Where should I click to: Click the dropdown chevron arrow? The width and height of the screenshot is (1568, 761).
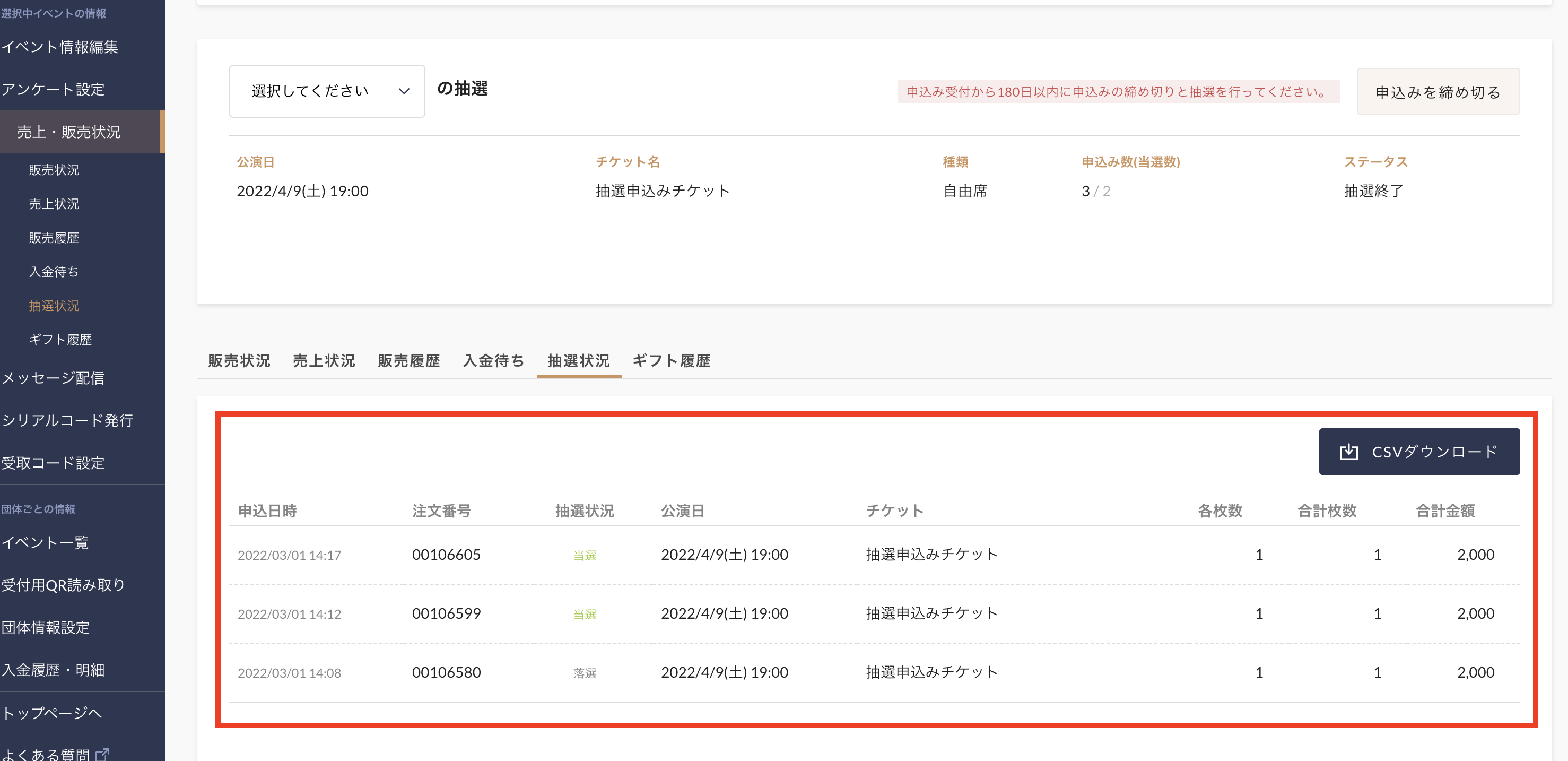click(x=404, y=91)
